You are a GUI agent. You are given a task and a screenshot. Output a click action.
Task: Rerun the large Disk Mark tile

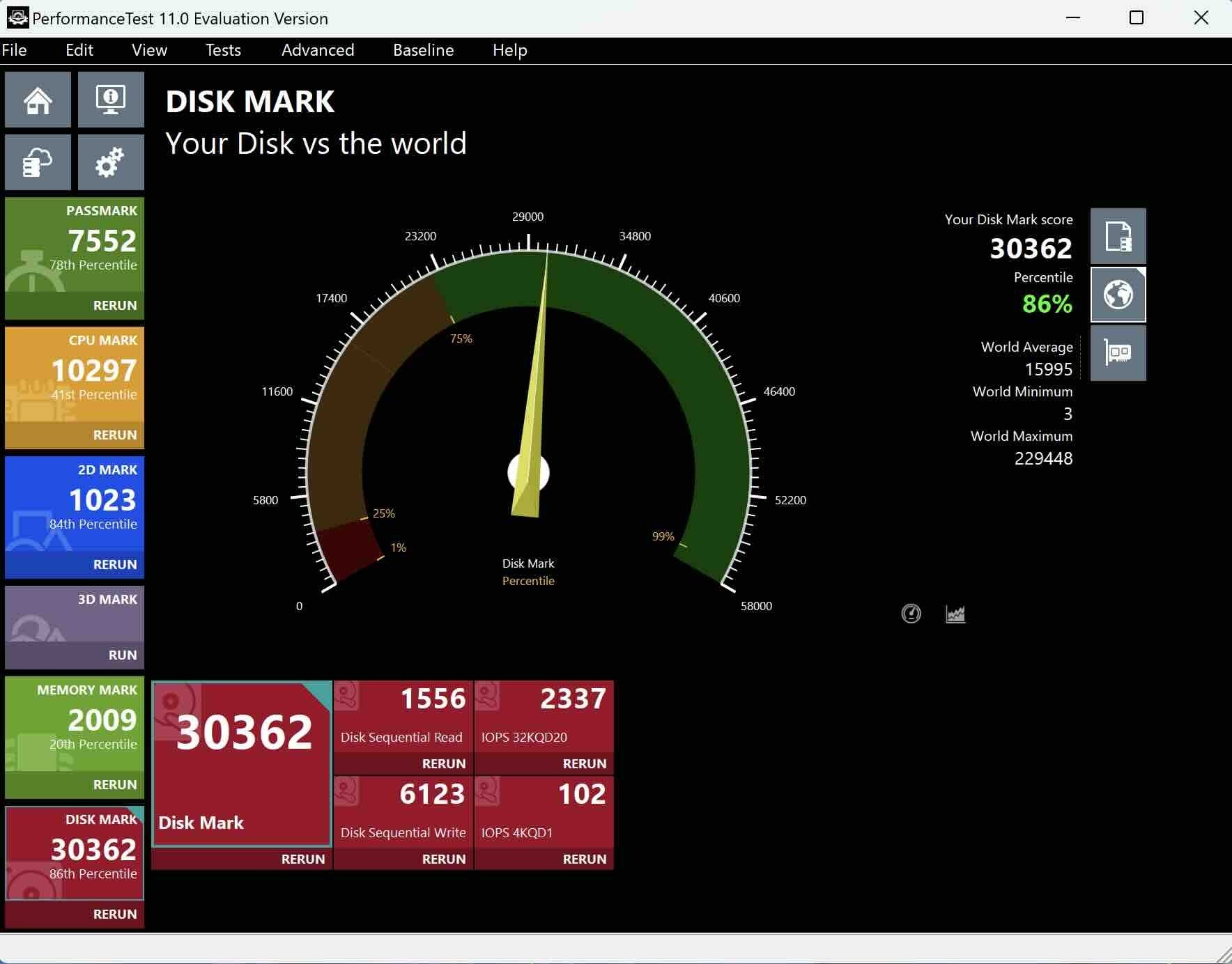click(x=303, y=859)
